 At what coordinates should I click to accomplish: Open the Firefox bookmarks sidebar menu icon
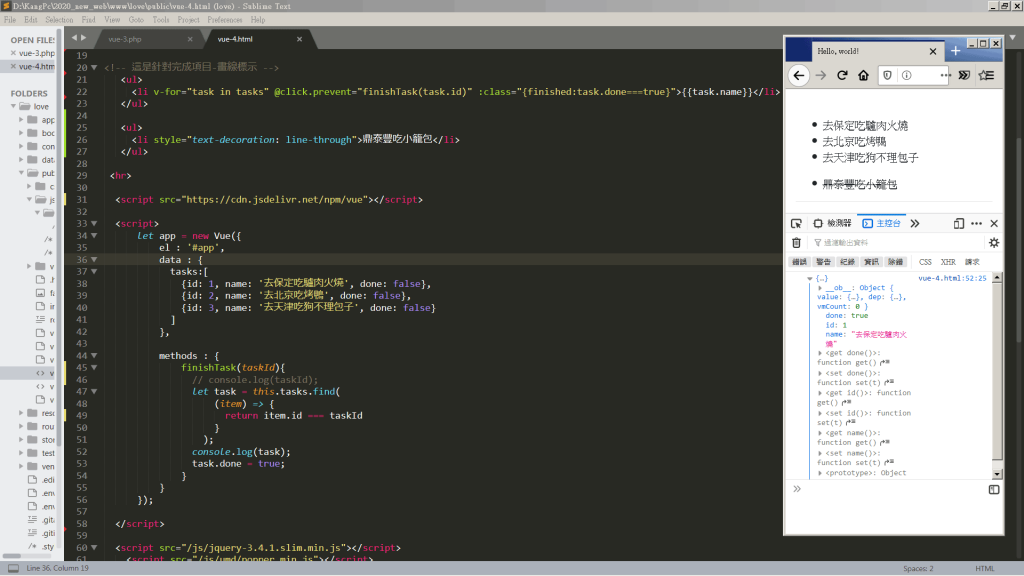coord(987,76)
